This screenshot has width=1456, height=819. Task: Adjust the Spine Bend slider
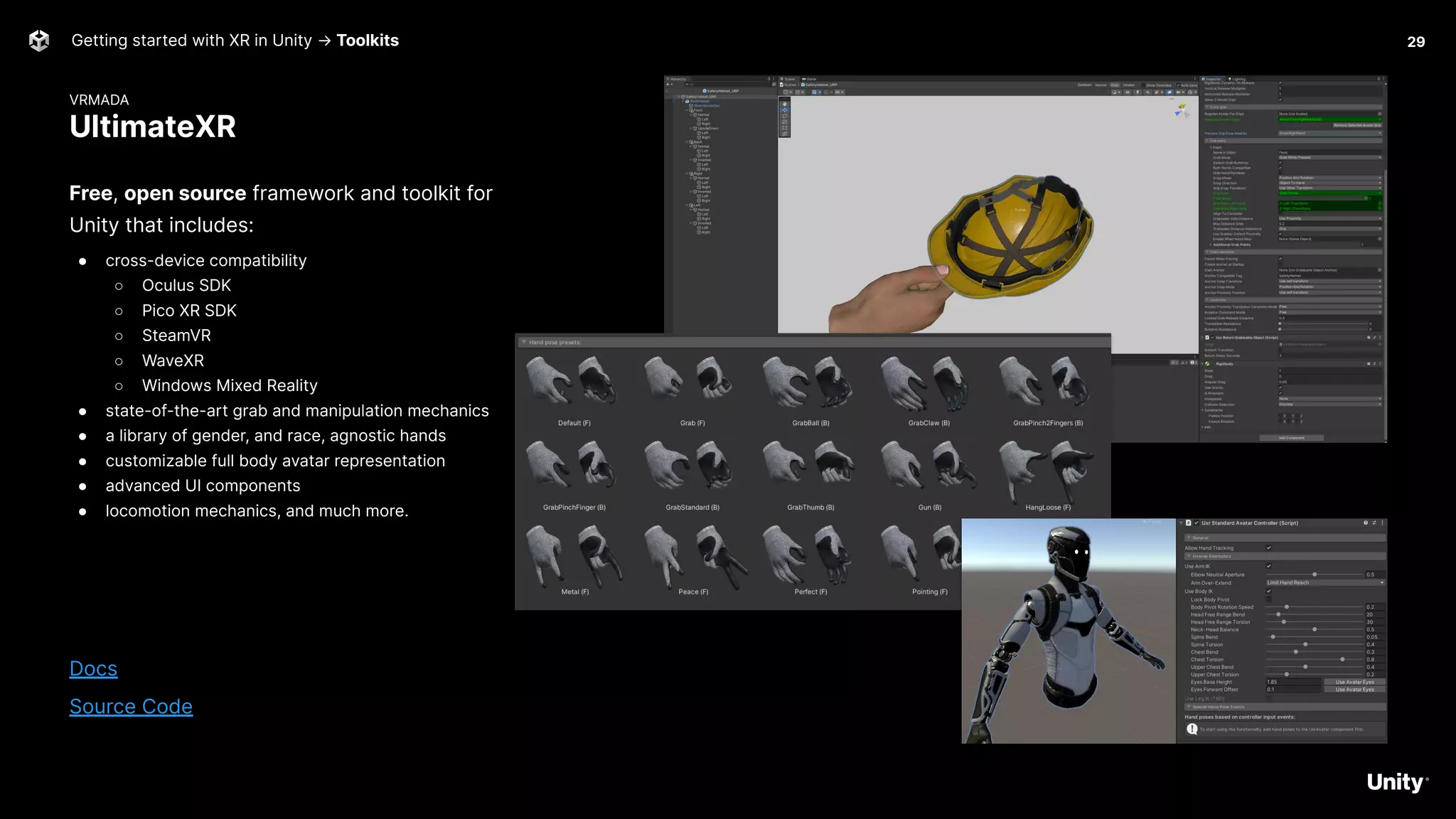tap(1314, 637)
